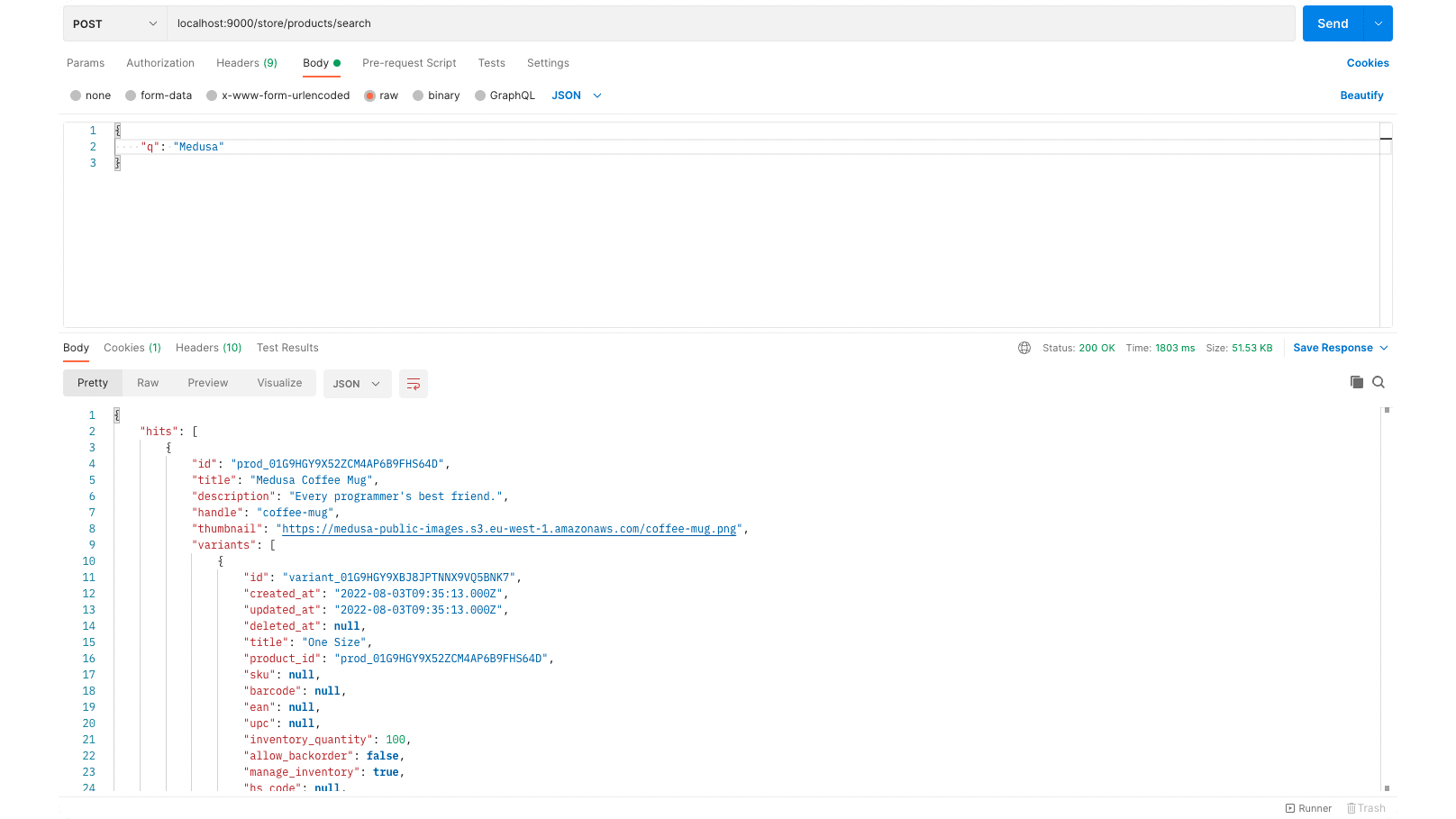Switch to the Raw response view

pos(147,382)
